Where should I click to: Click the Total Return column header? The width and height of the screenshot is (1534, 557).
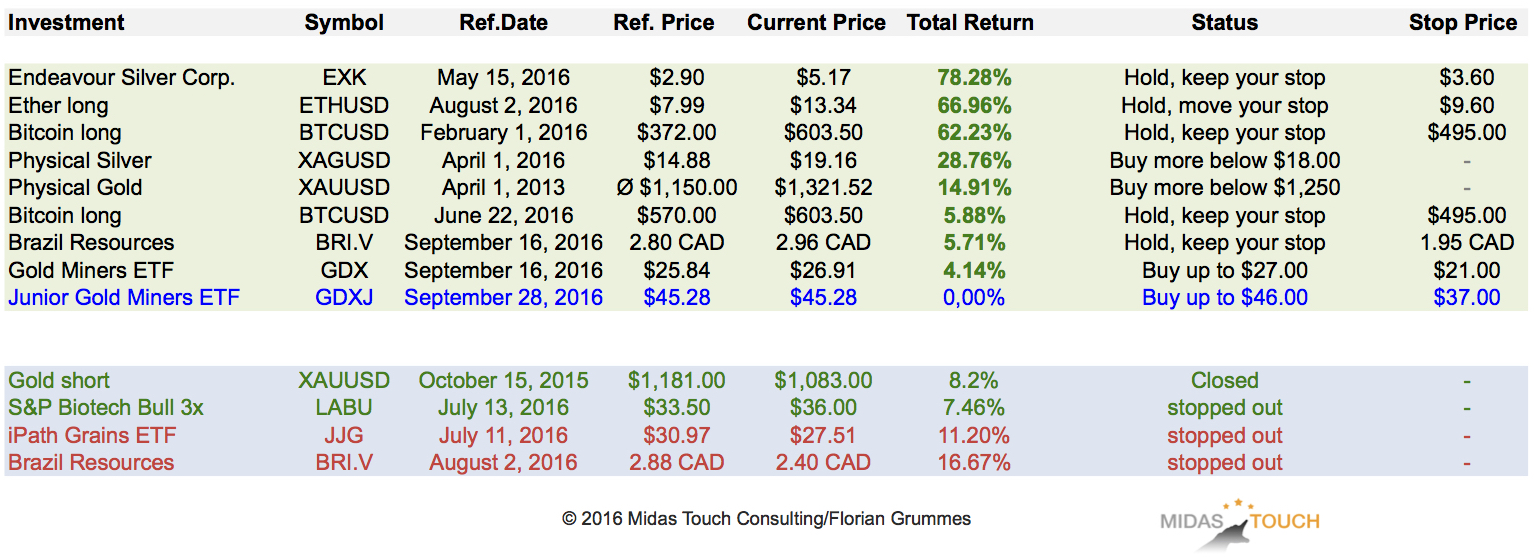pos(970,23)
